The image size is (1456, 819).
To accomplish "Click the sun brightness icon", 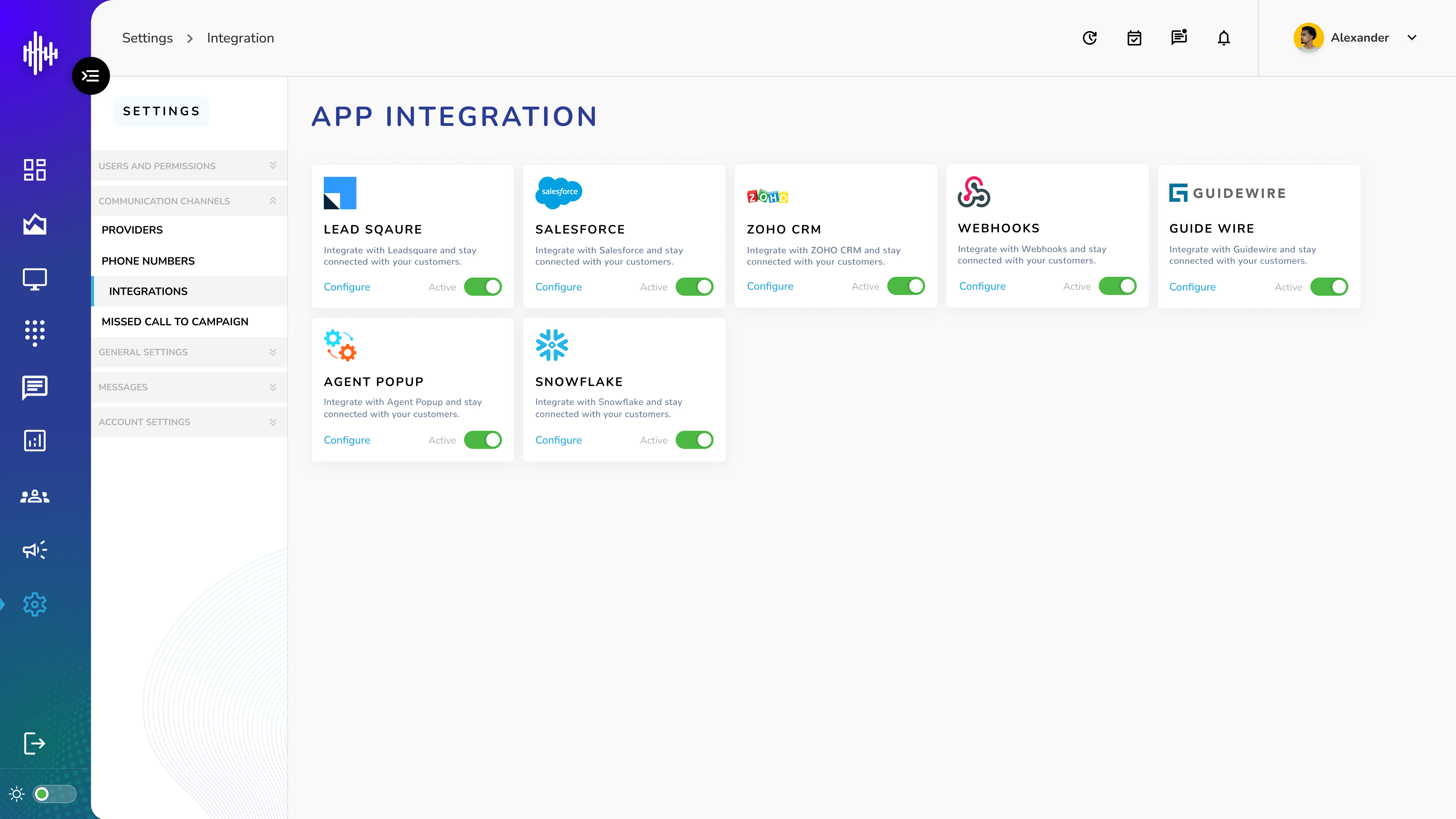I will click(x=17, y=794).
